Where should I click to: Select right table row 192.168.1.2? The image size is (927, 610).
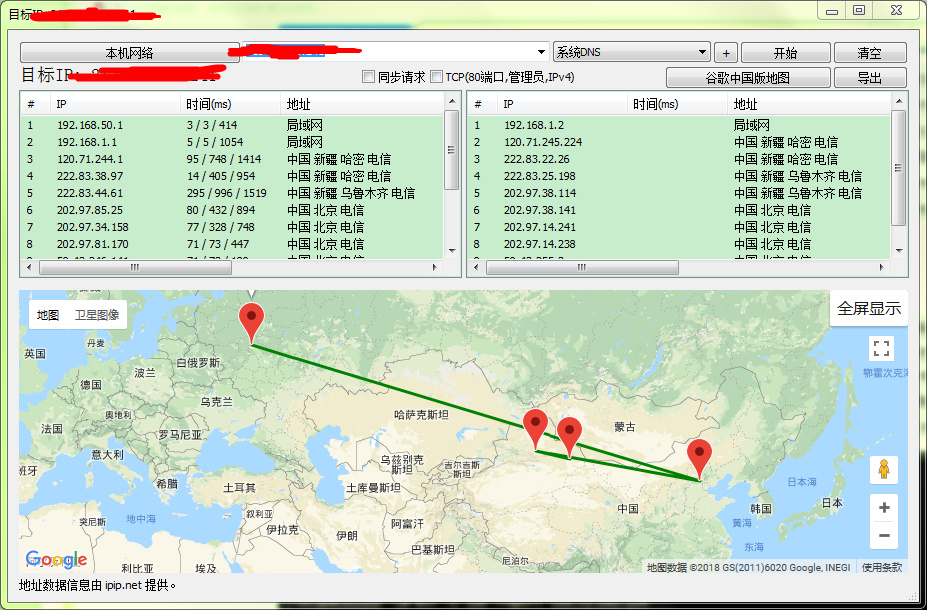pos(679,125)
